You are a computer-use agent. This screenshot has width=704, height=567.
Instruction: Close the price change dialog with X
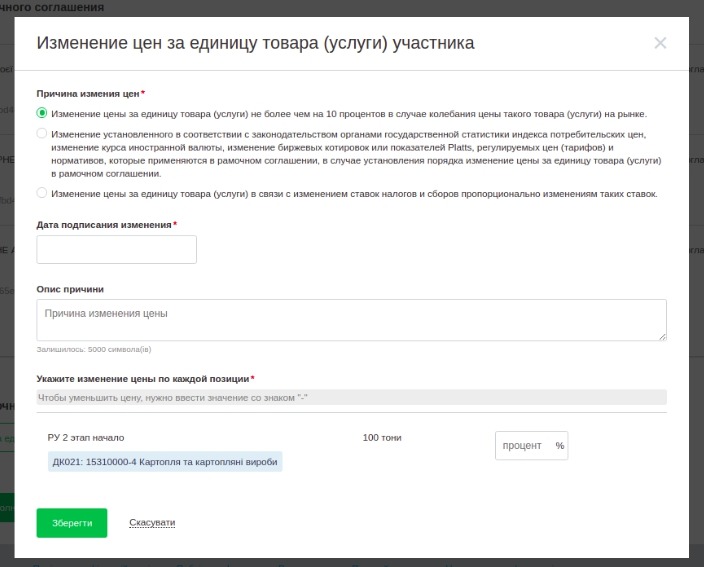pos(660,43)
